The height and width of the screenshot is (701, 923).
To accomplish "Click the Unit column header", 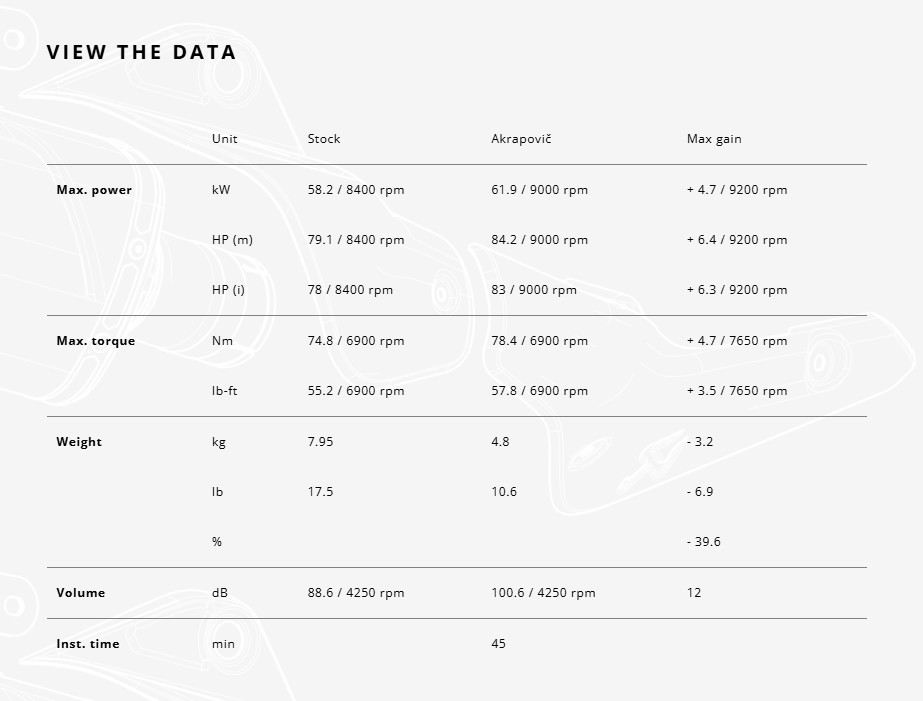I will pos(225,139).
